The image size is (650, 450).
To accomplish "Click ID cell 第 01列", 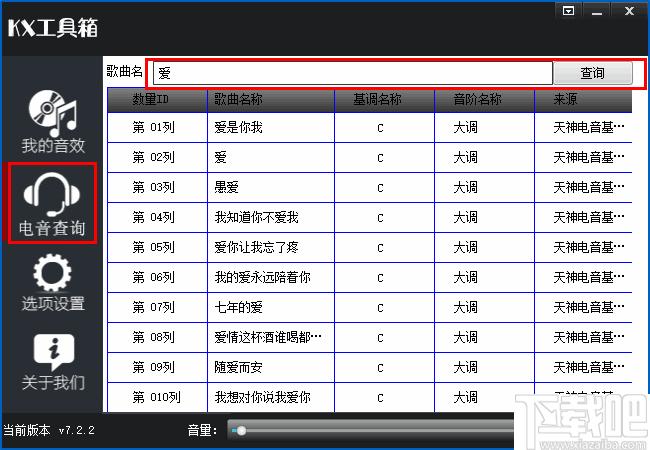I will 157,128.
